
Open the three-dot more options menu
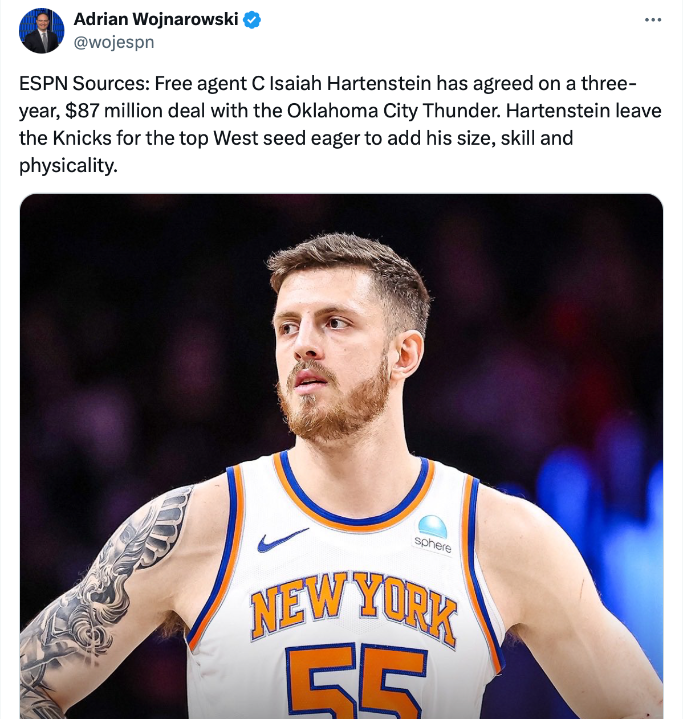[653, 20]
